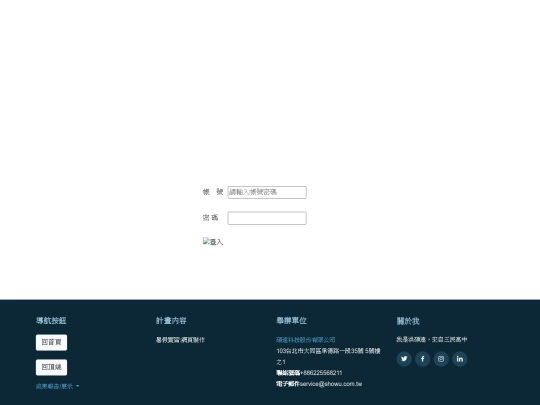This screenshot has width=540, height=405.
Task: Focus the 密碼 password input field
Action: pyautogui.click(x=267, y=218)
